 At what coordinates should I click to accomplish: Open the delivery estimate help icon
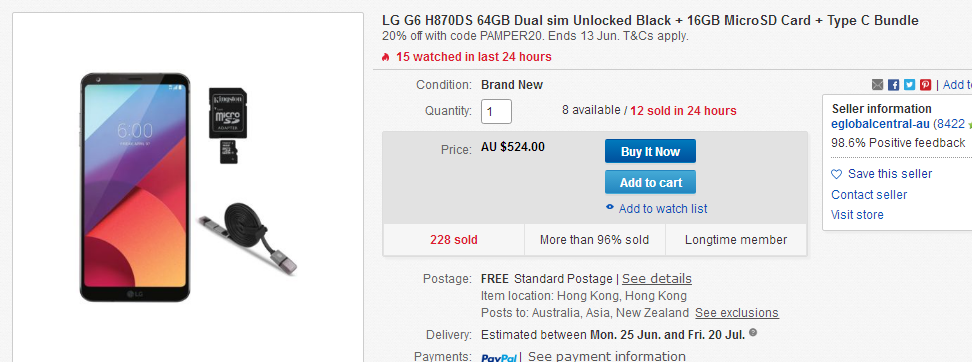coord(753,333)
